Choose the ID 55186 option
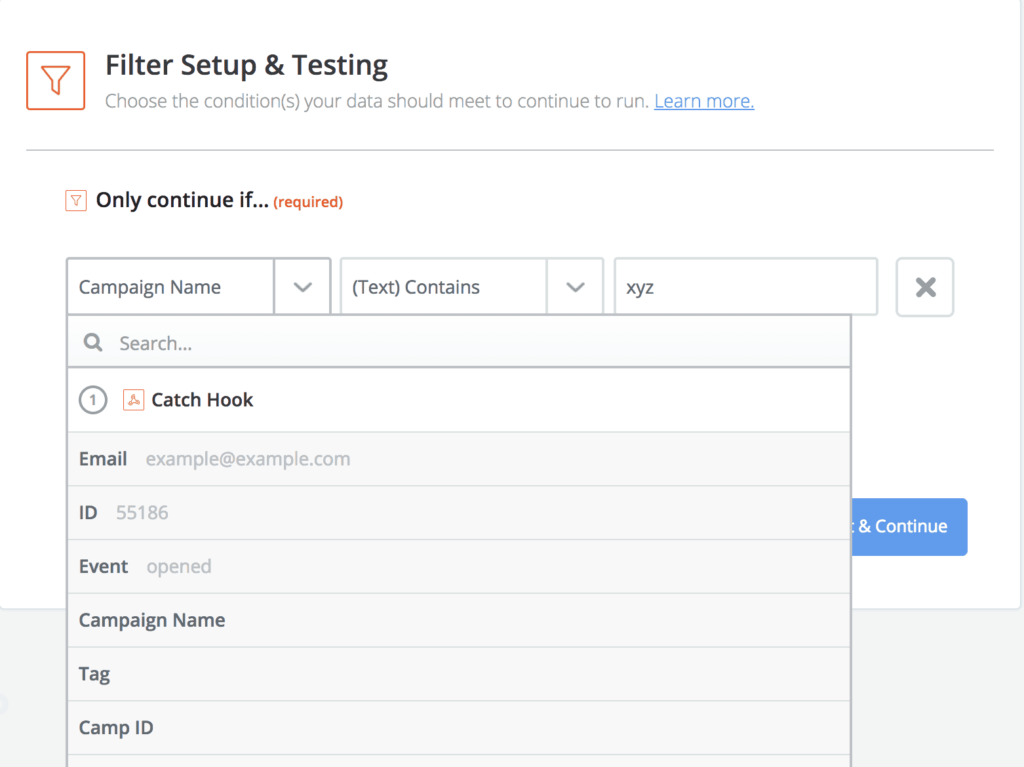The width and height of the screenshot is (1024, 767). click(459, 513)
